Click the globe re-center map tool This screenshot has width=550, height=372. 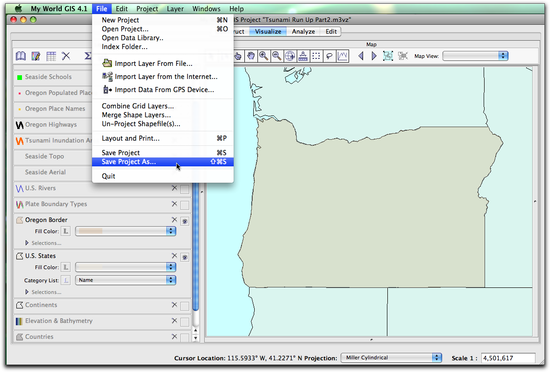pyautogui.click(x=290, y=56)
